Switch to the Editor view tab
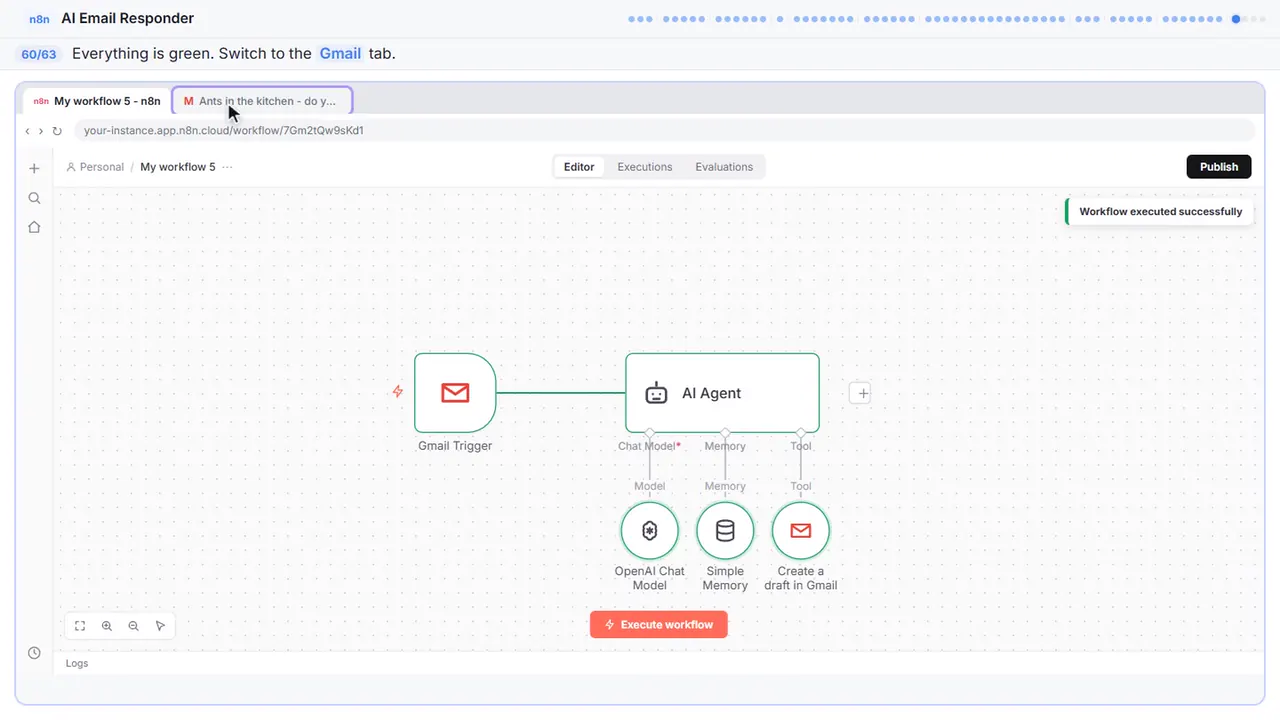The image size is (1280, 720). [579, 167]
